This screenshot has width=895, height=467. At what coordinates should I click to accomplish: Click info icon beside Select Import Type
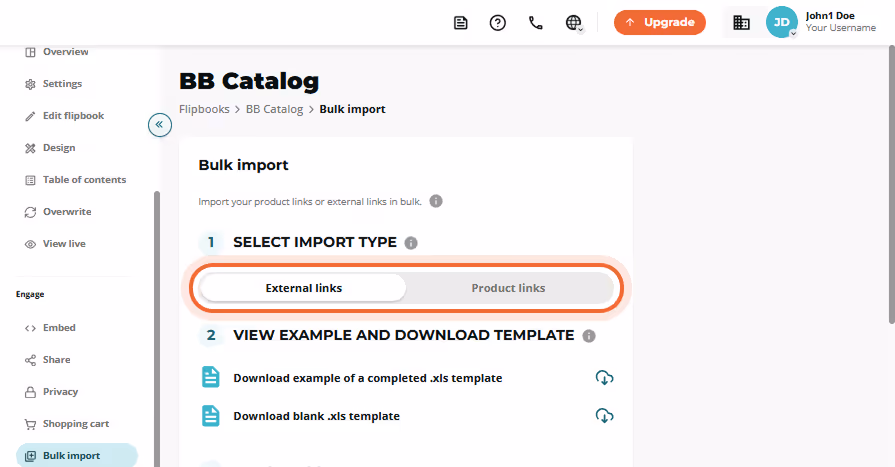coord(411,243)
